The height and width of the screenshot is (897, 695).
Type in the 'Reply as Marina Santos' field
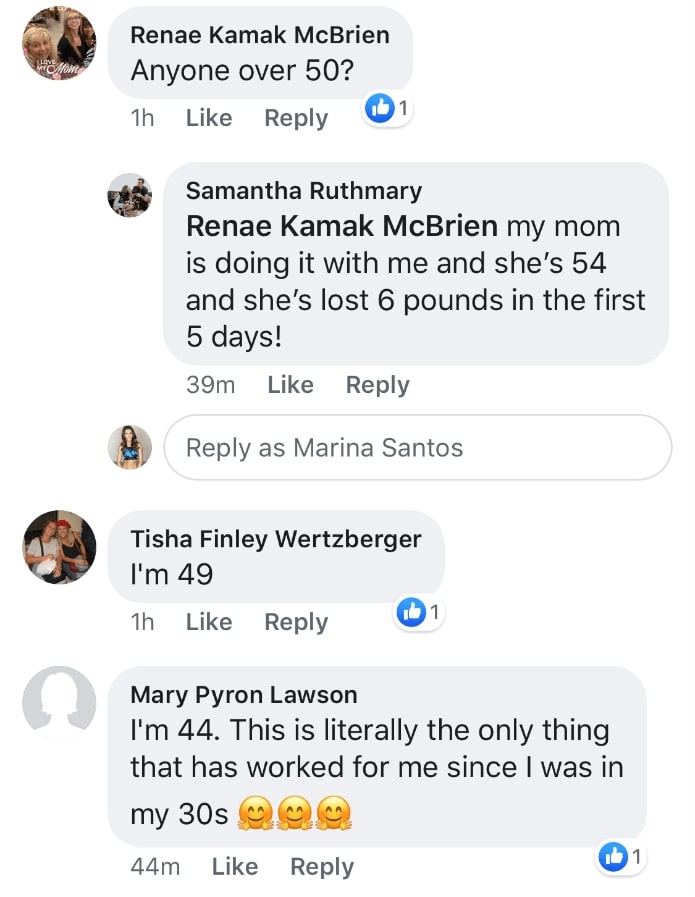pos(417,448)
